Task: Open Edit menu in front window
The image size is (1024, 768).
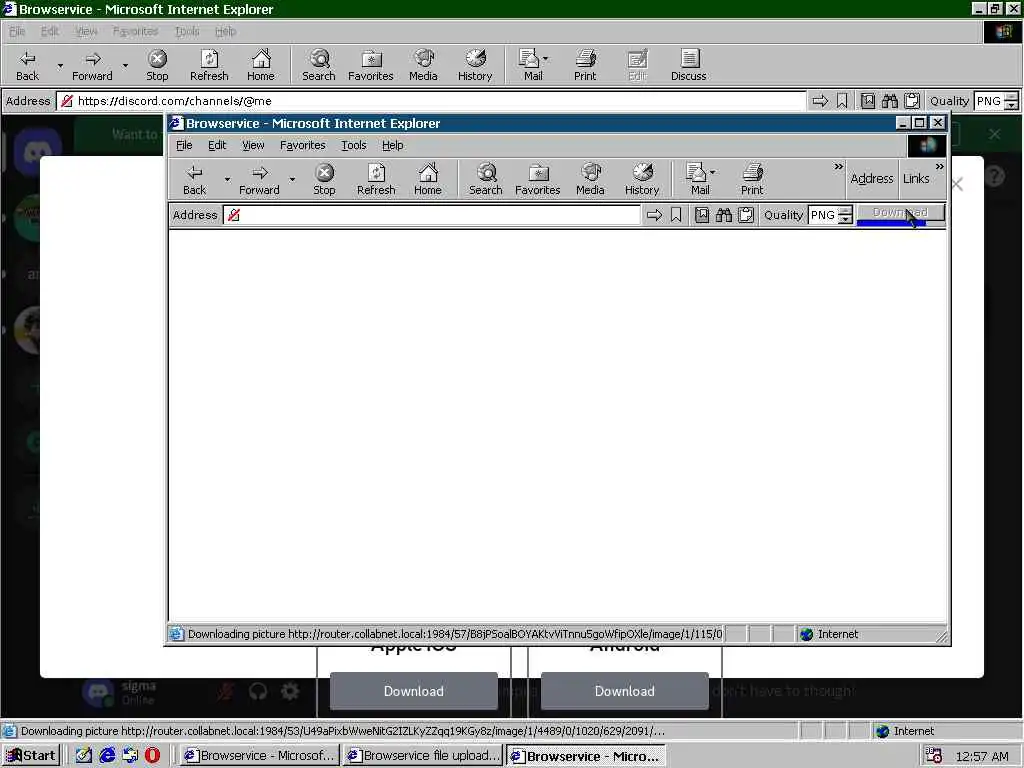Action: click(x=217, y=145)
